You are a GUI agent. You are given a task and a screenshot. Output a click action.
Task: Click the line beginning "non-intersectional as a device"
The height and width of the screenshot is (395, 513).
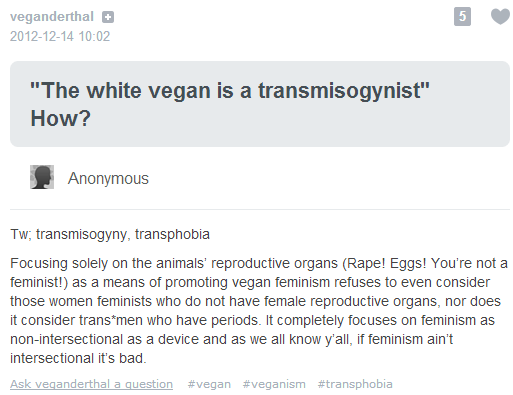(231, 339)
